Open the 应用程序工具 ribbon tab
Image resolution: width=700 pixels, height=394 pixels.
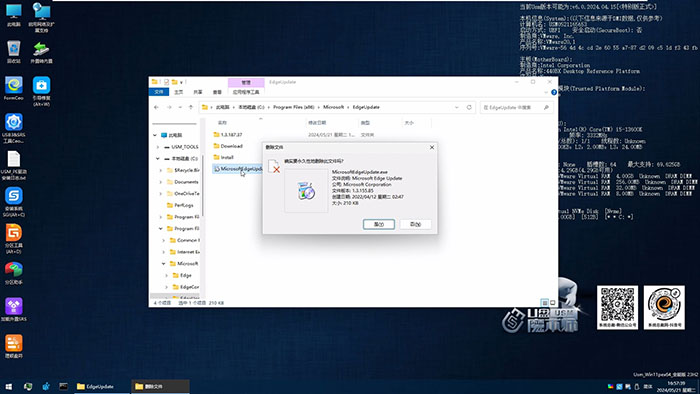point(246,92)
